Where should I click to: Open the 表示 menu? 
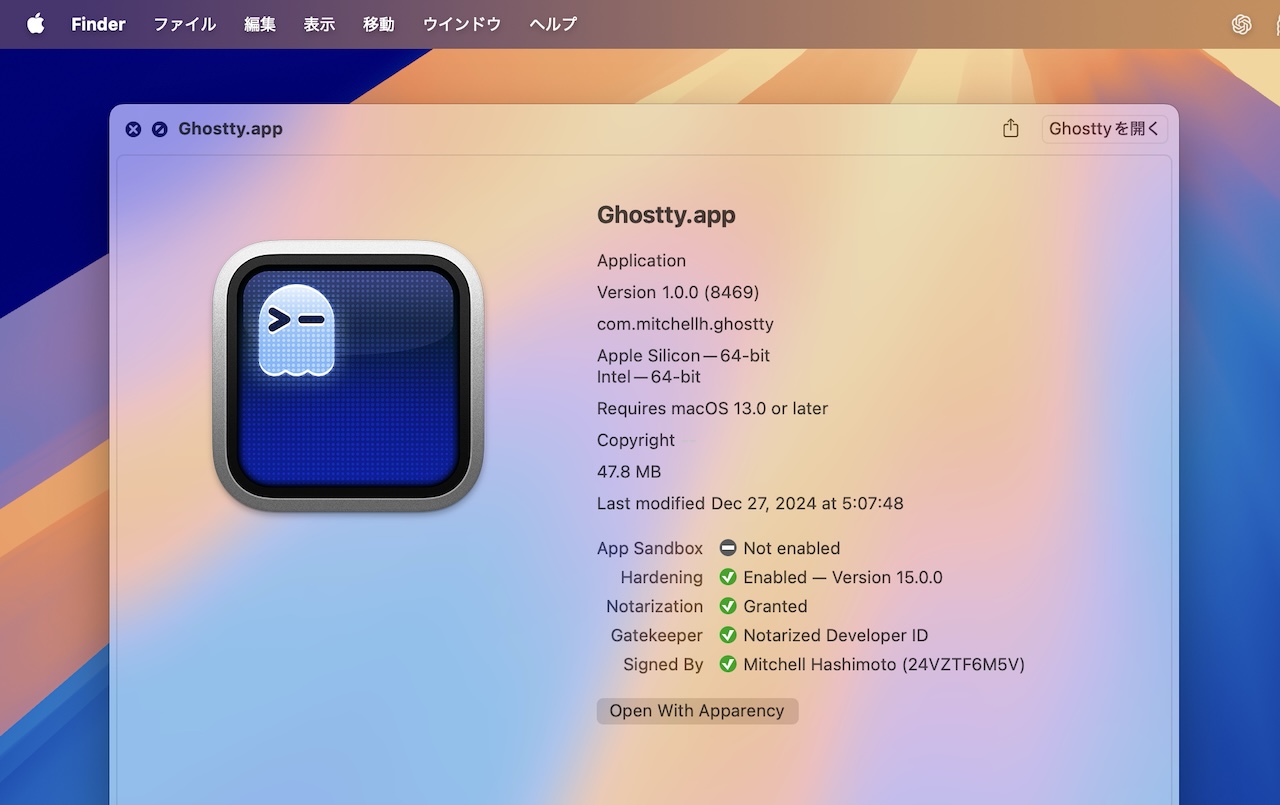[x=319, y=24]
